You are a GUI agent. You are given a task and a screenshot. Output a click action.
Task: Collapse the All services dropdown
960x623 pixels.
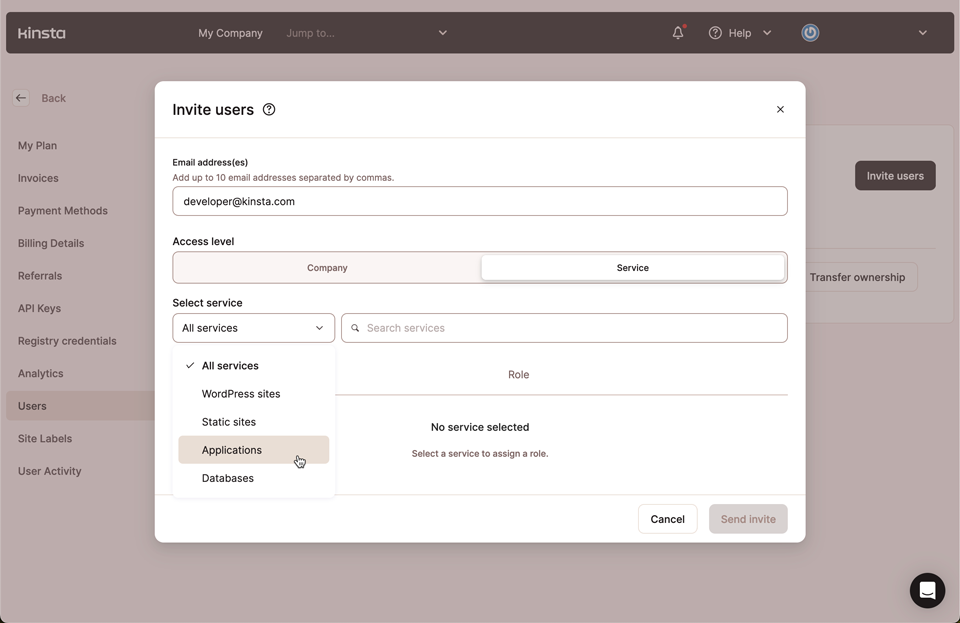[320, 327]
